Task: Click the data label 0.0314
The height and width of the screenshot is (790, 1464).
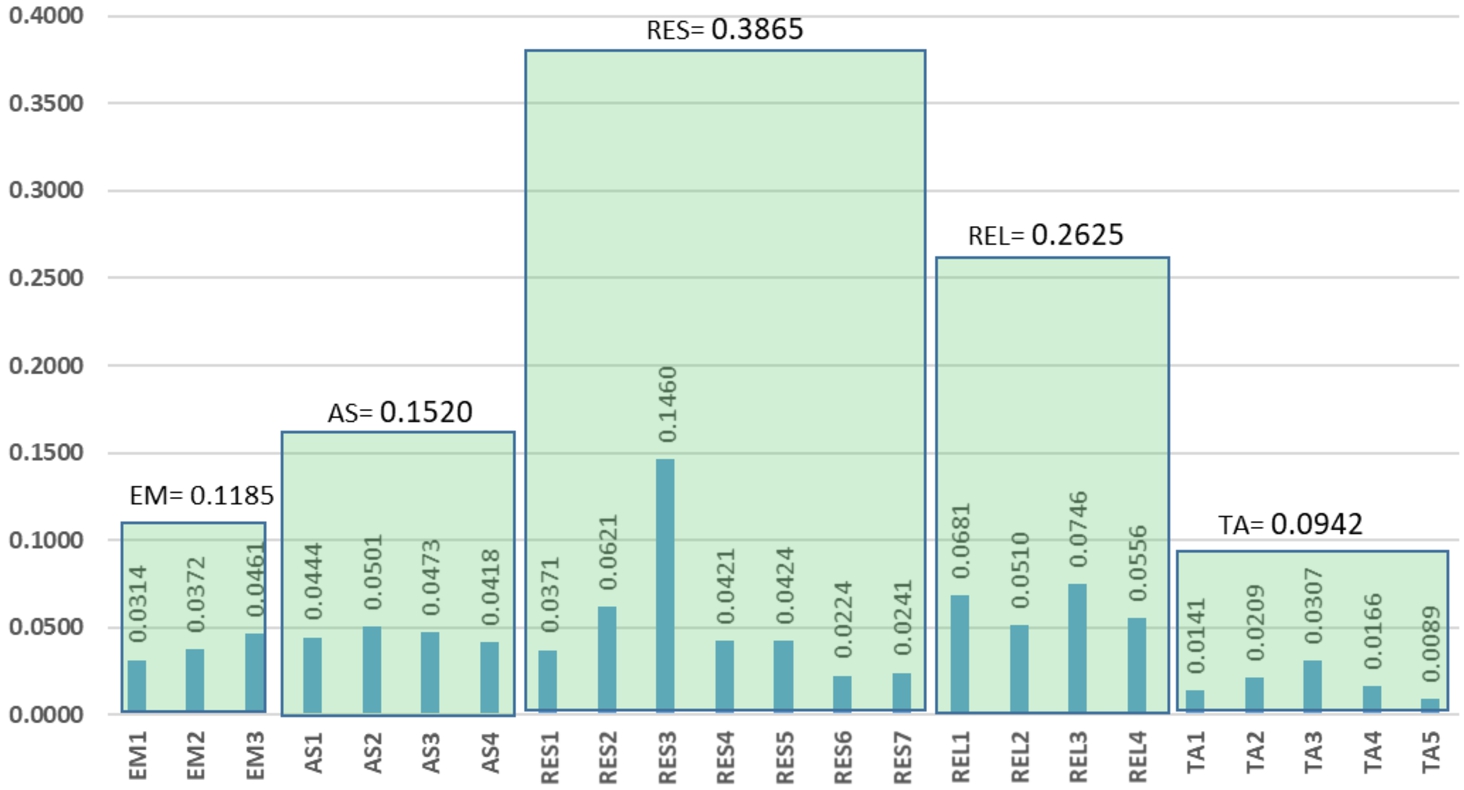Action: point(139,604)
